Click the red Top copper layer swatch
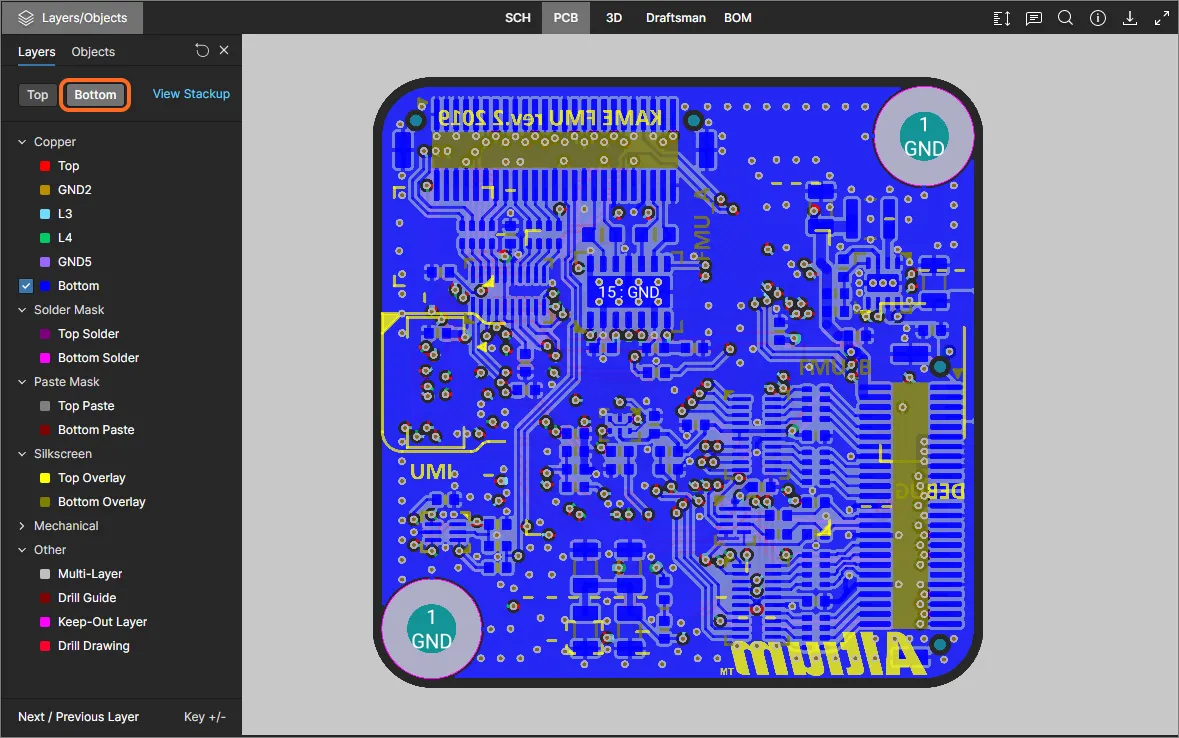This screenshot has height=738, width=1179. click(x=45, y=166)
